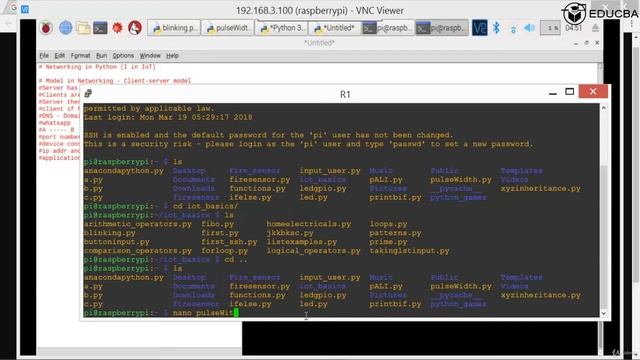Open the Edit menu in IDLE
The width and height of the screenshot is (640, 360).
click(60, 56)
